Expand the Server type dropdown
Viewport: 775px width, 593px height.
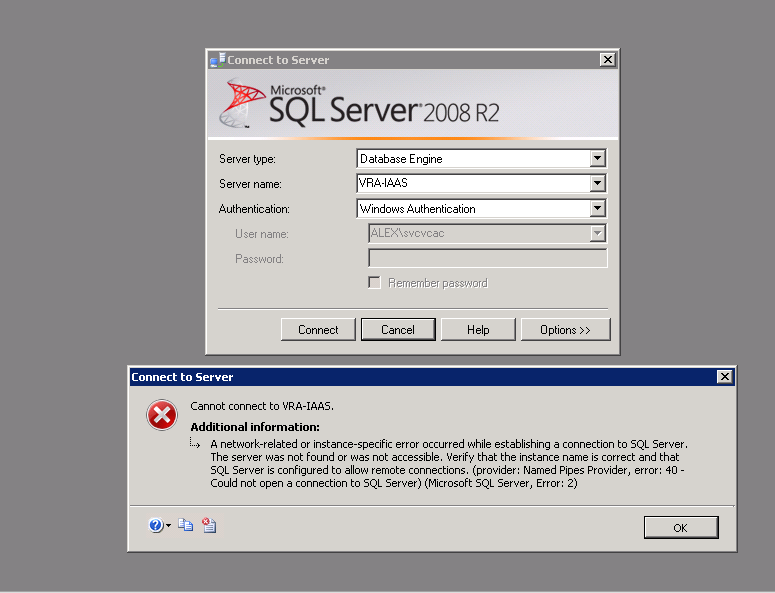(597, 158)
